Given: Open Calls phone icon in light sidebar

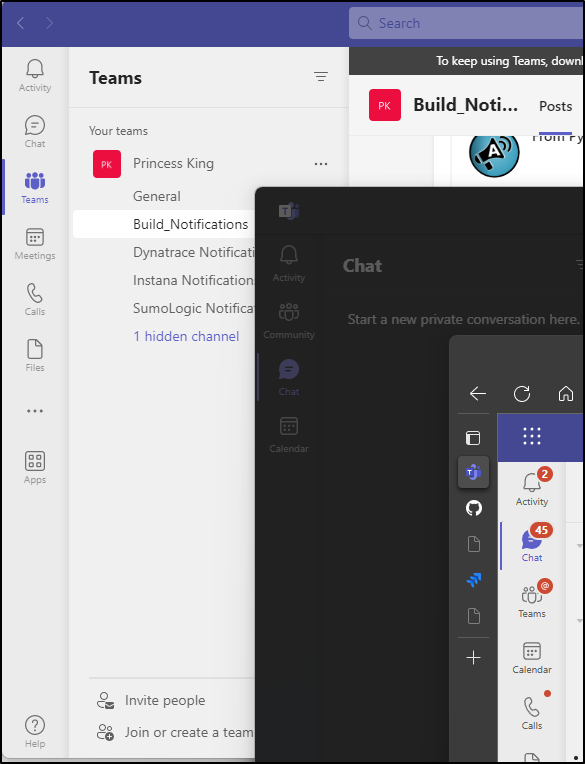Looking at the screenshot, I should pyautogui.click(x=35, y=300).
